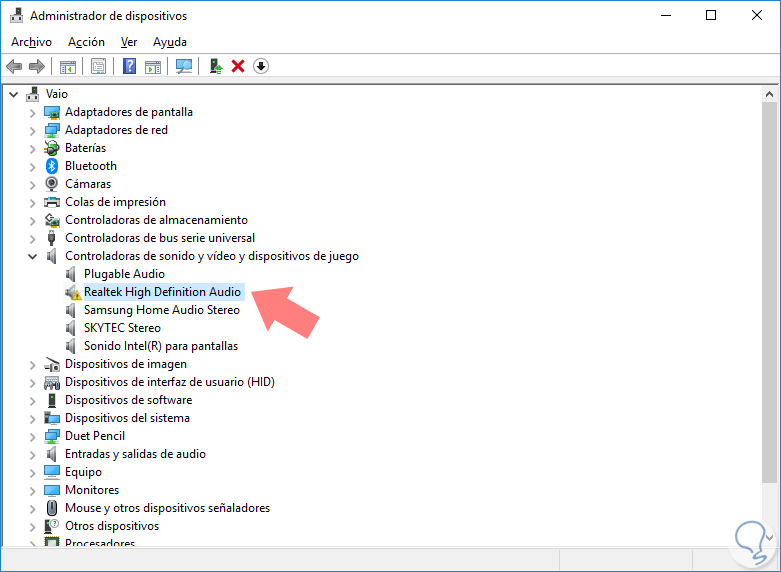
Task: Close the Administrador de dispositivos window
Action: (757, 15)
